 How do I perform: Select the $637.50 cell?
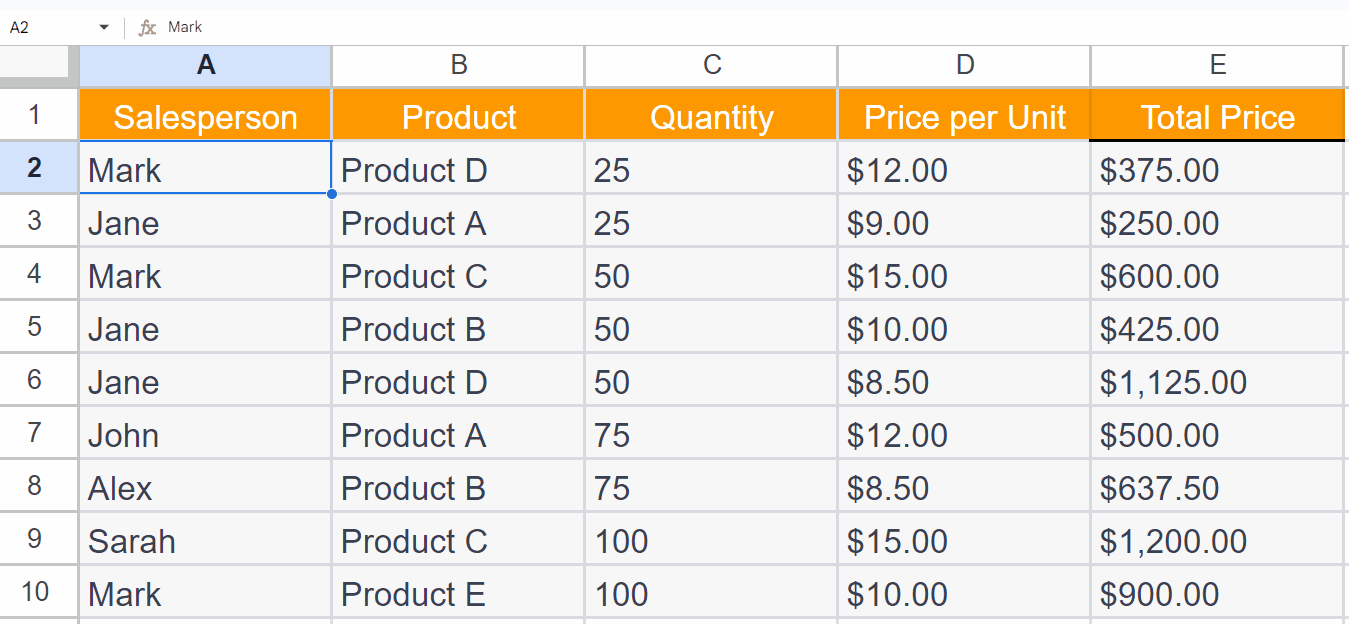[x=1217, y=488]
